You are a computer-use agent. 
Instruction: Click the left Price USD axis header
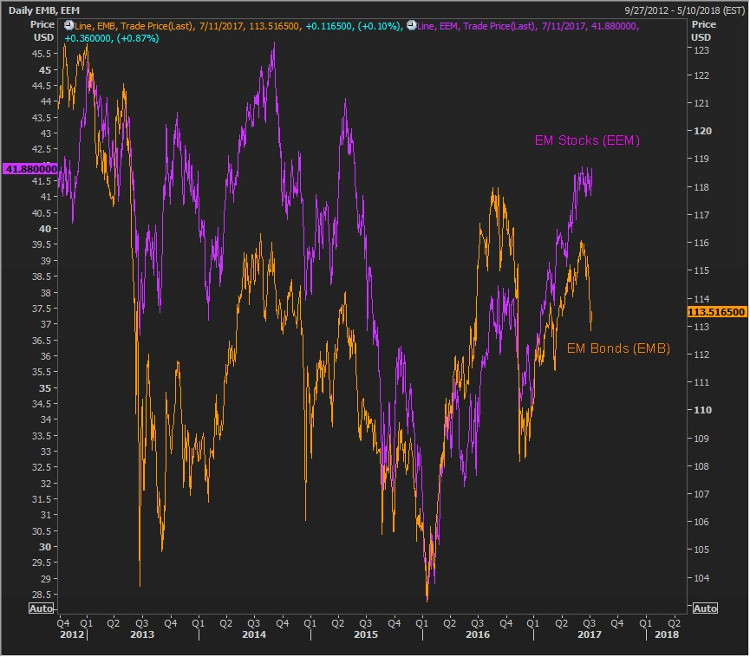(16, 31)
